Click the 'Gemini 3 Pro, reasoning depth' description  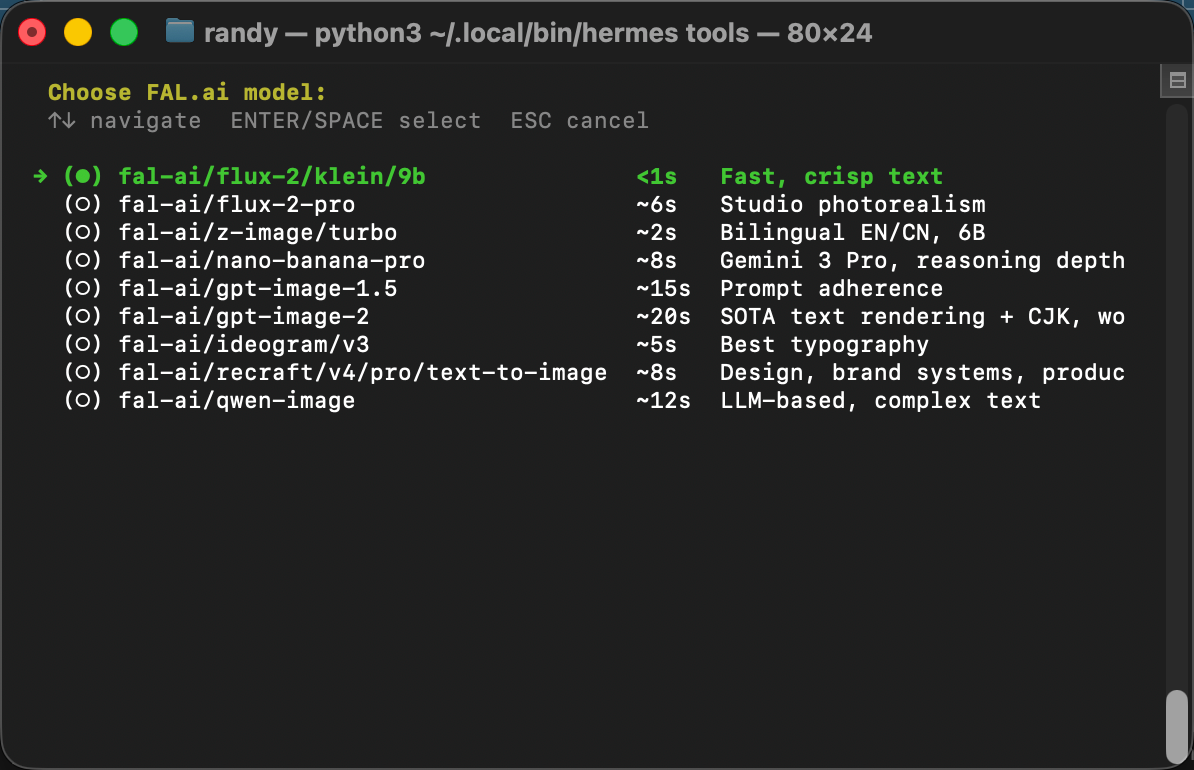pos(923,260)
